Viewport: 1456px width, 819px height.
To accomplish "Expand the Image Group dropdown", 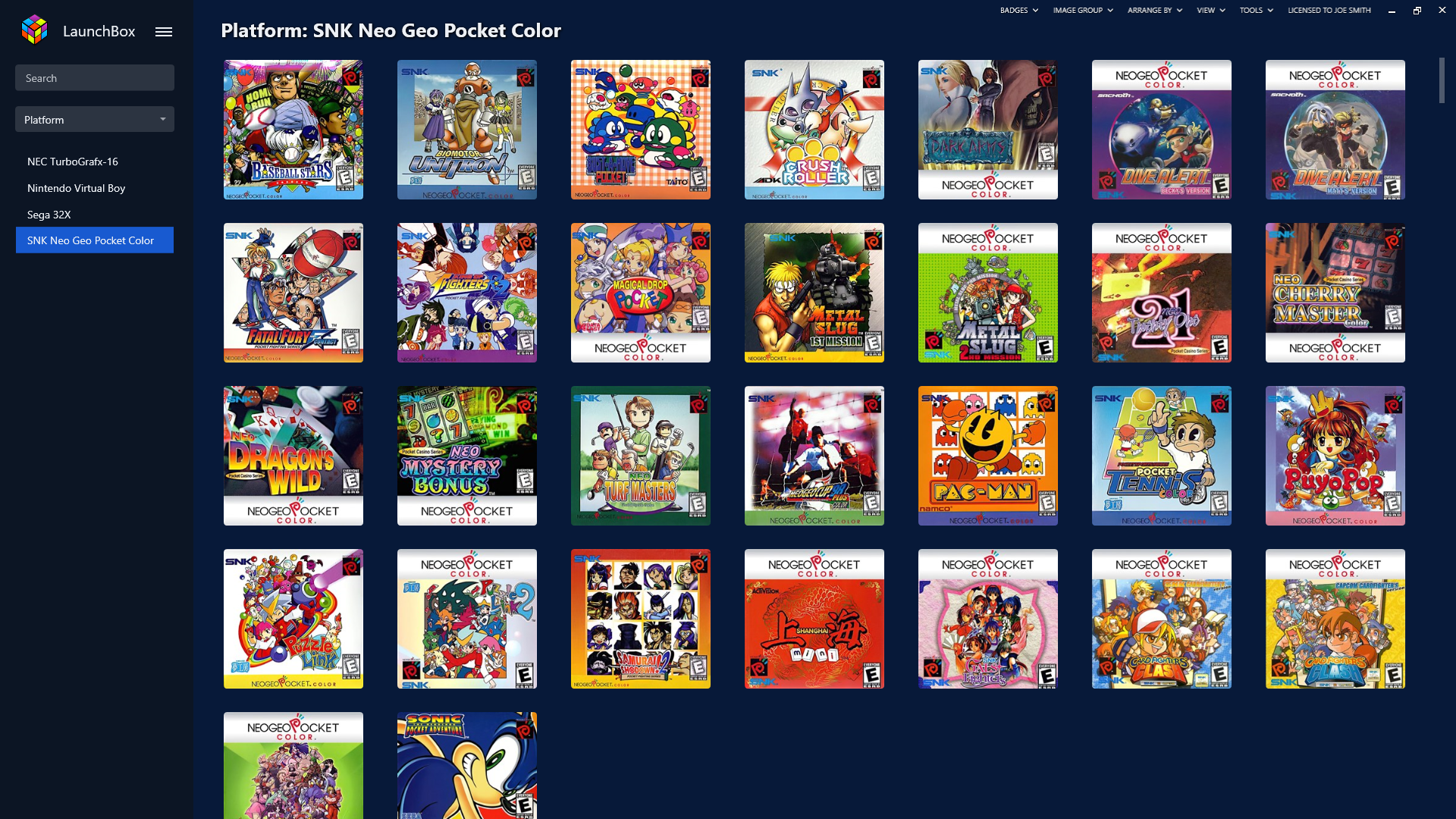I will point(1083,11).
